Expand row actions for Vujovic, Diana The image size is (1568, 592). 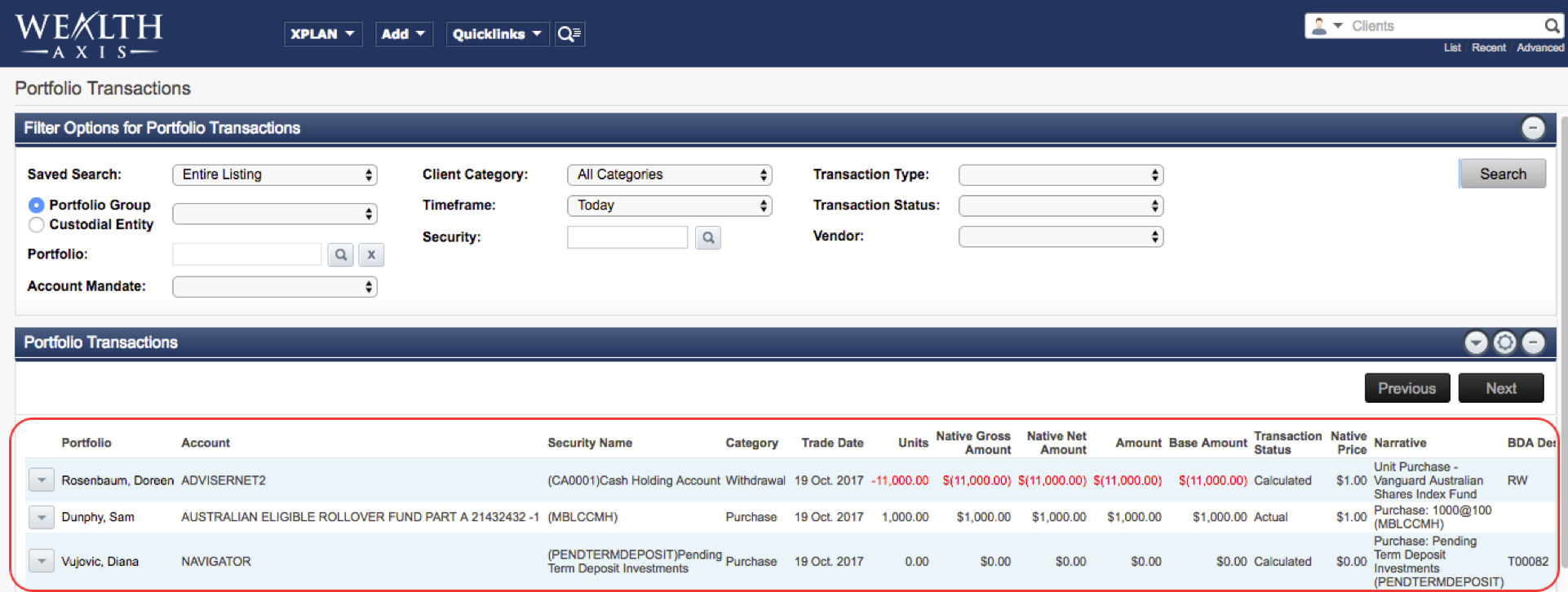pos(42,561)
